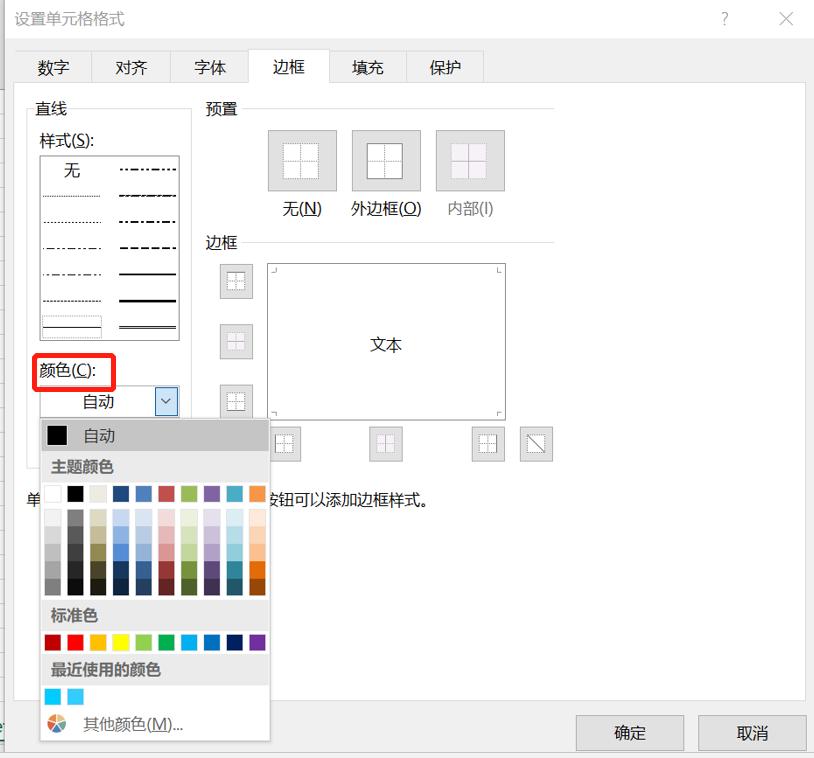Choose 自动 black automatic color option
The width and height of the screenshot is (814, 758).
(155, 436)
